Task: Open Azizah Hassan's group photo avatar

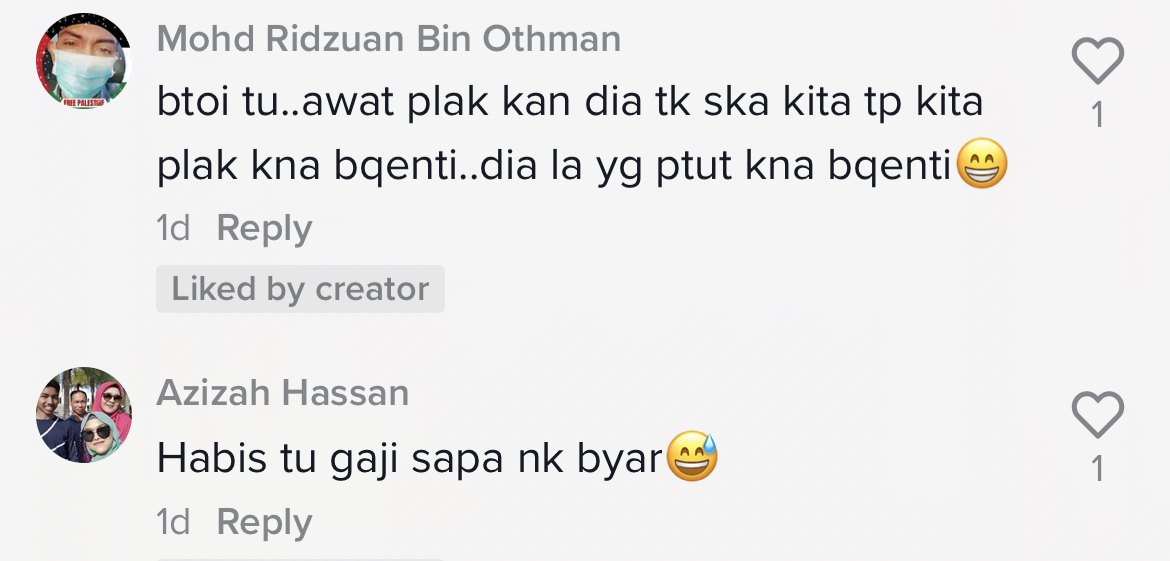Action: (83, 414)
